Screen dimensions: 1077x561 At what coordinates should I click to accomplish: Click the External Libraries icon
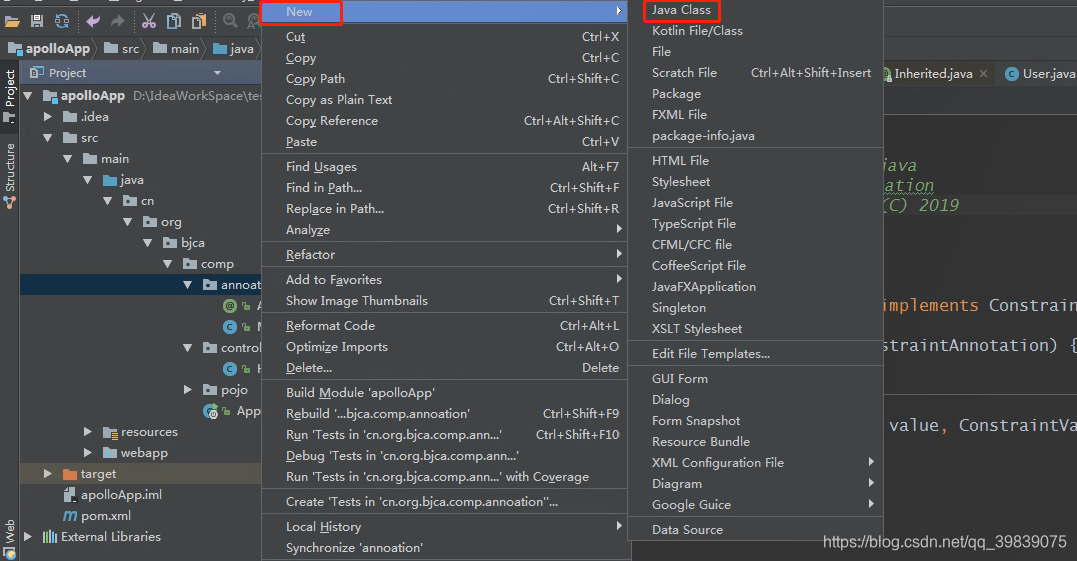49,537
